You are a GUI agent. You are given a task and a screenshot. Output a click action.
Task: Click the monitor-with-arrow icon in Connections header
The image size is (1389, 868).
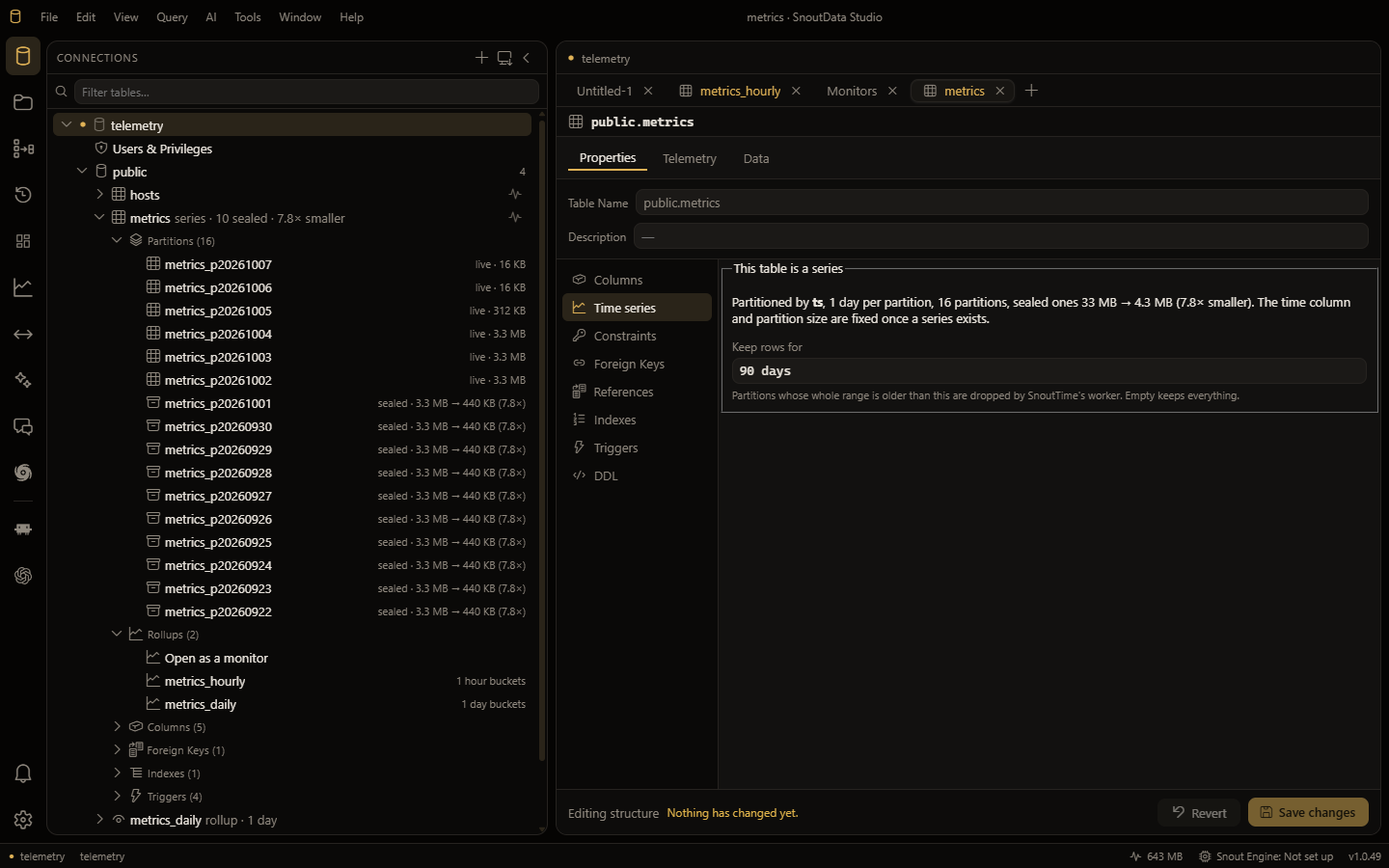click(x=504, y=58)
